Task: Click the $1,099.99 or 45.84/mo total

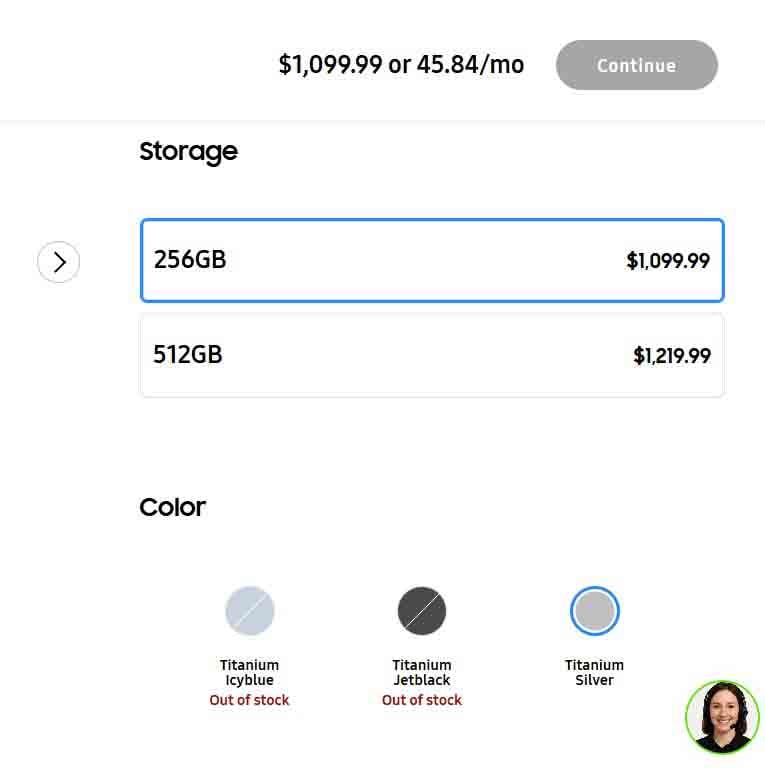Action: click(x=401, y=65)
